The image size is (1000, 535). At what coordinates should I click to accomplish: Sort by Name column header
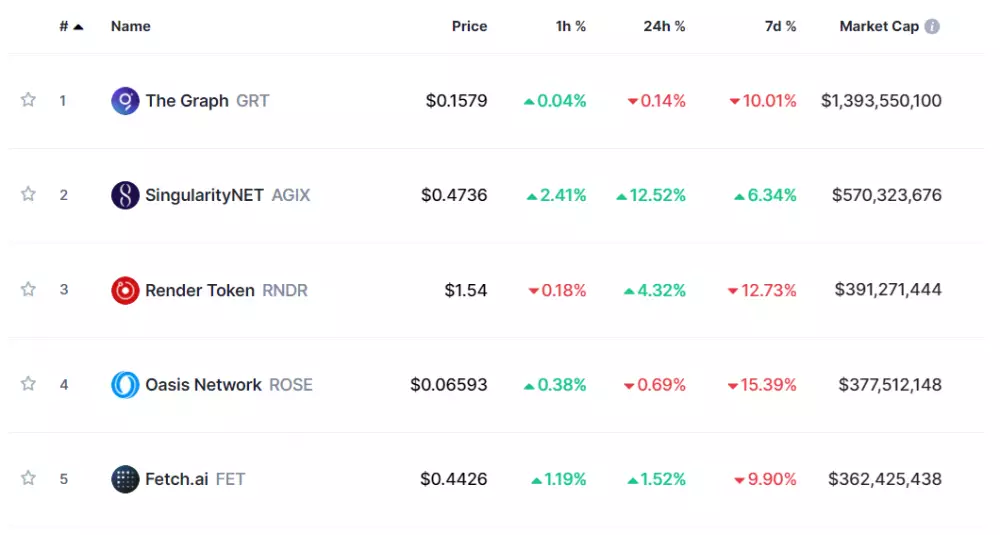tap(130, 27)
